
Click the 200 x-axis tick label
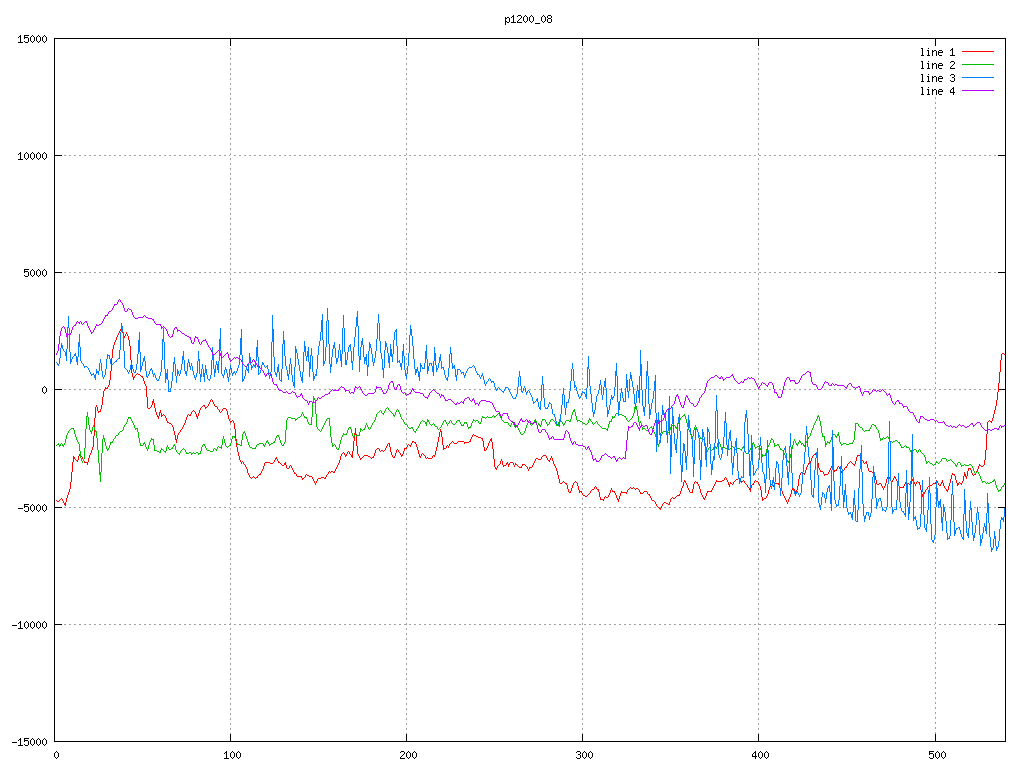click(407, 756)
